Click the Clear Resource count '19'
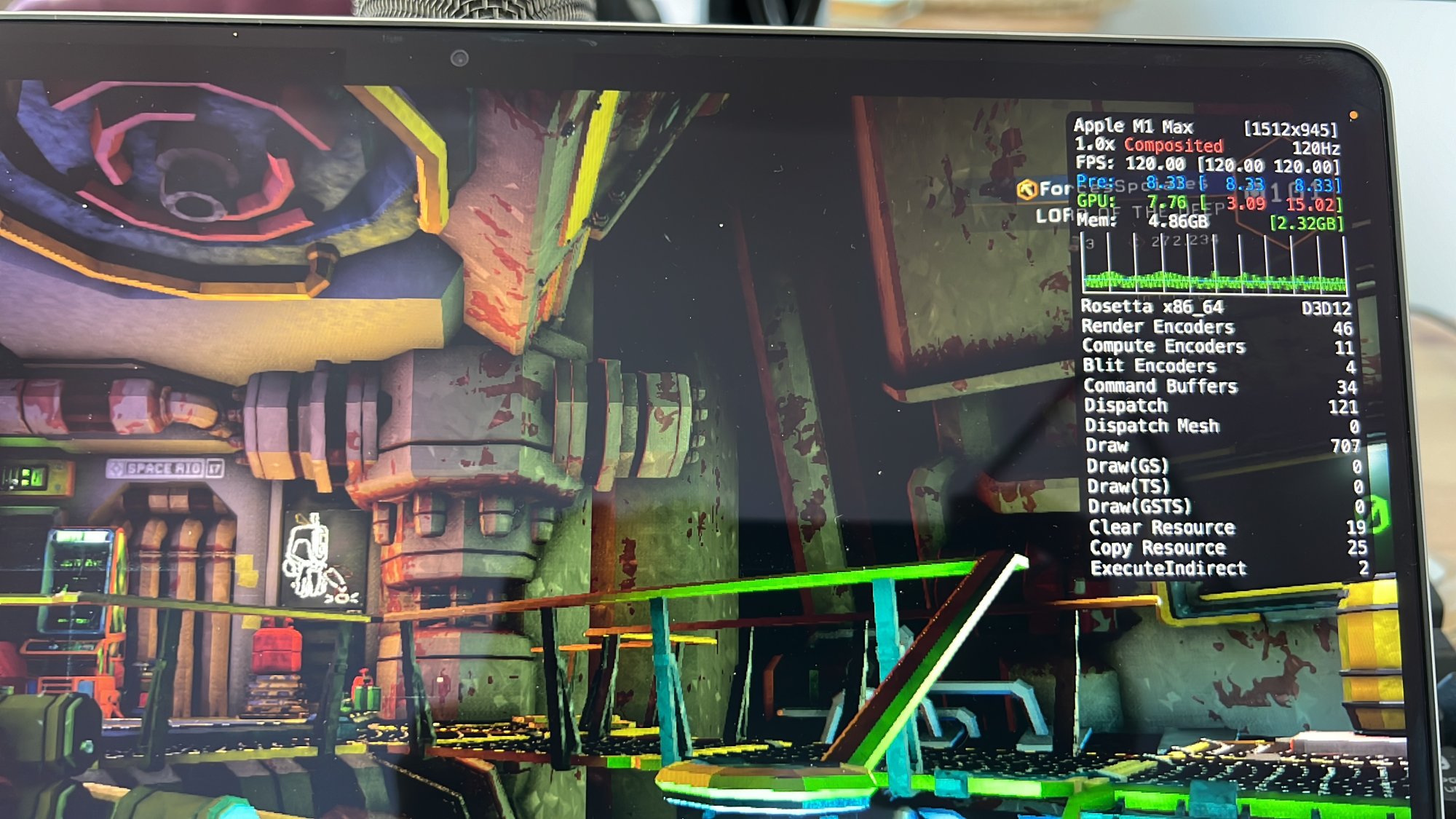 (1356, 528)
